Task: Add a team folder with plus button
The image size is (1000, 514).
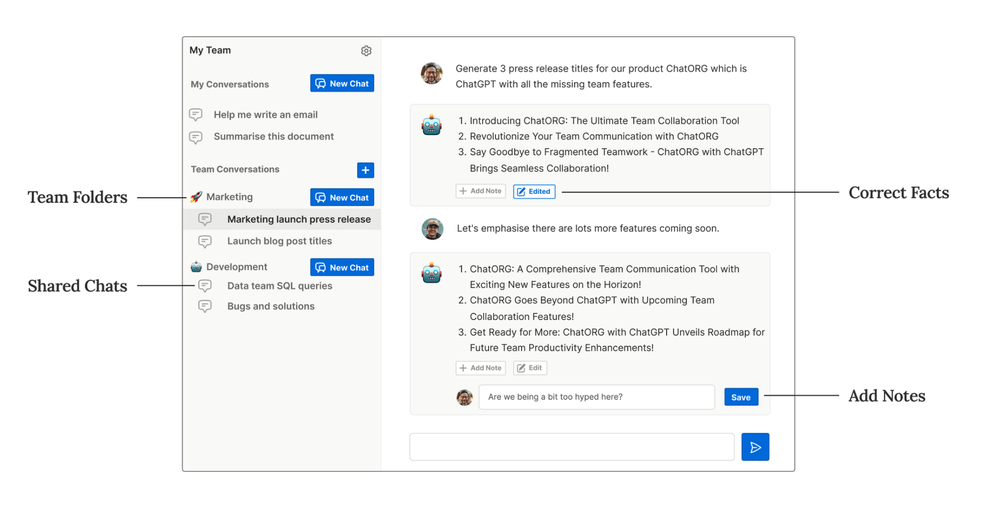Action: coord(365,170)
